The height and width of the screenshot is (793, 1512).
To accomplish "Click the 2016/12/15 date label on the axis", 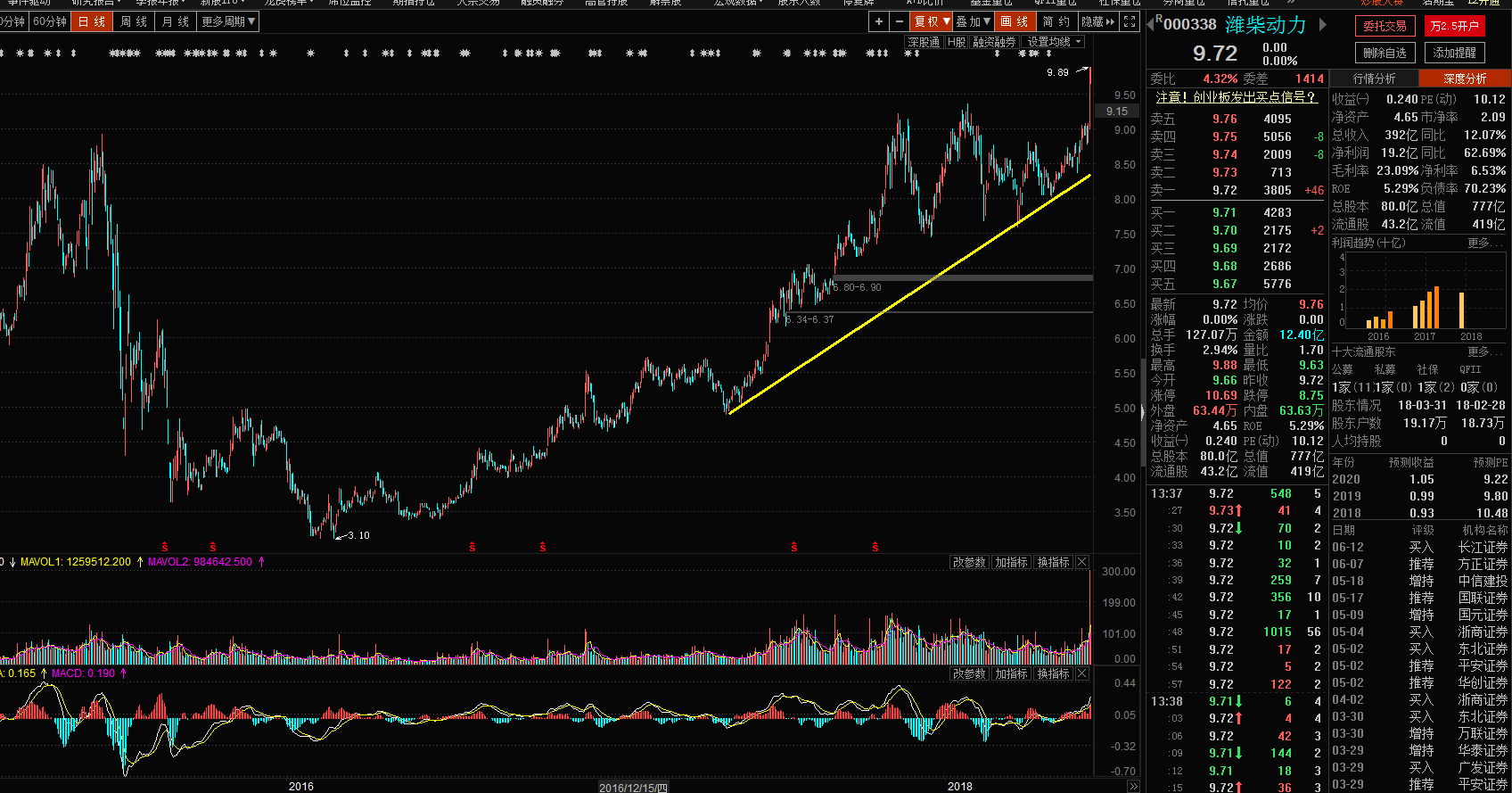I will pyautogui.click(x=633, y=788).
